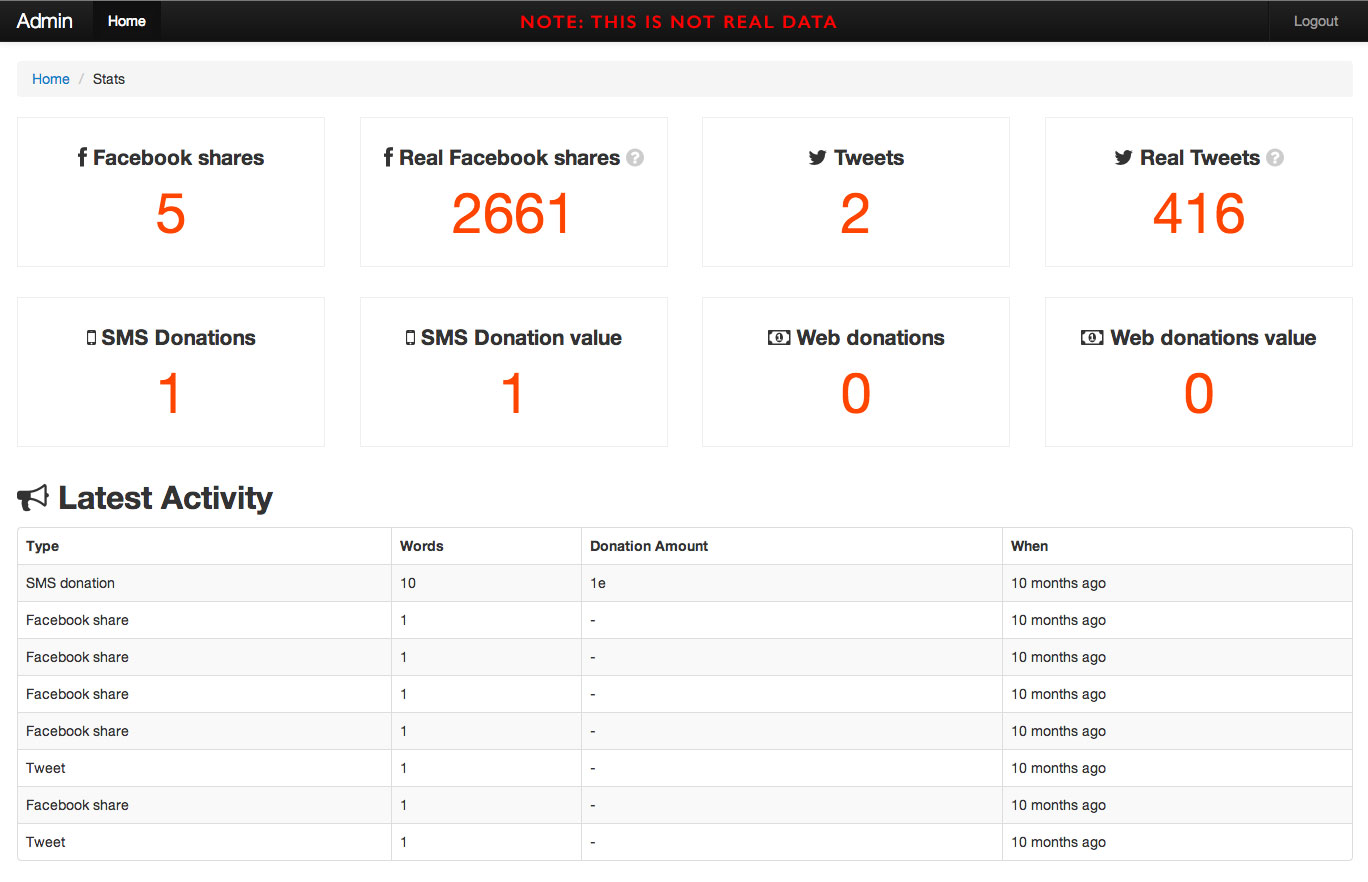Click the help icon next to Real Facebook shares

(635, 158)
